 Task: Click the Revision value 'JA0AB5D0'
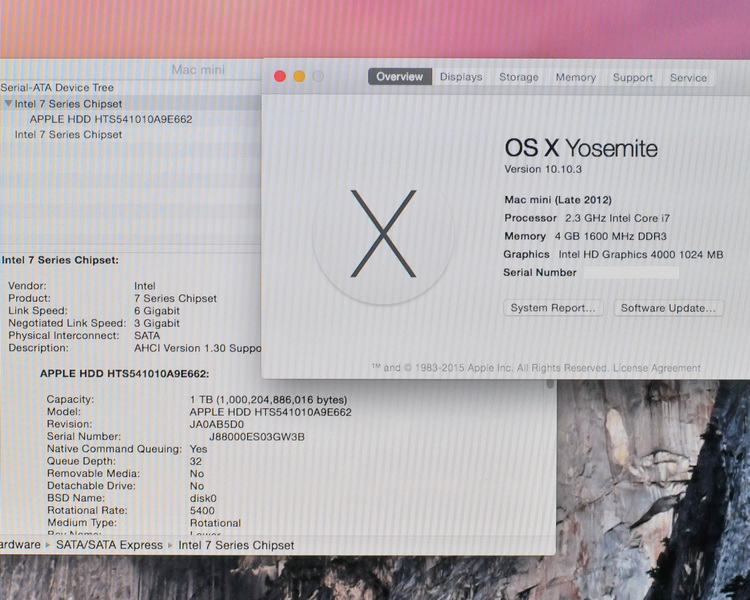pyautogui.click(x=217, y=424)
